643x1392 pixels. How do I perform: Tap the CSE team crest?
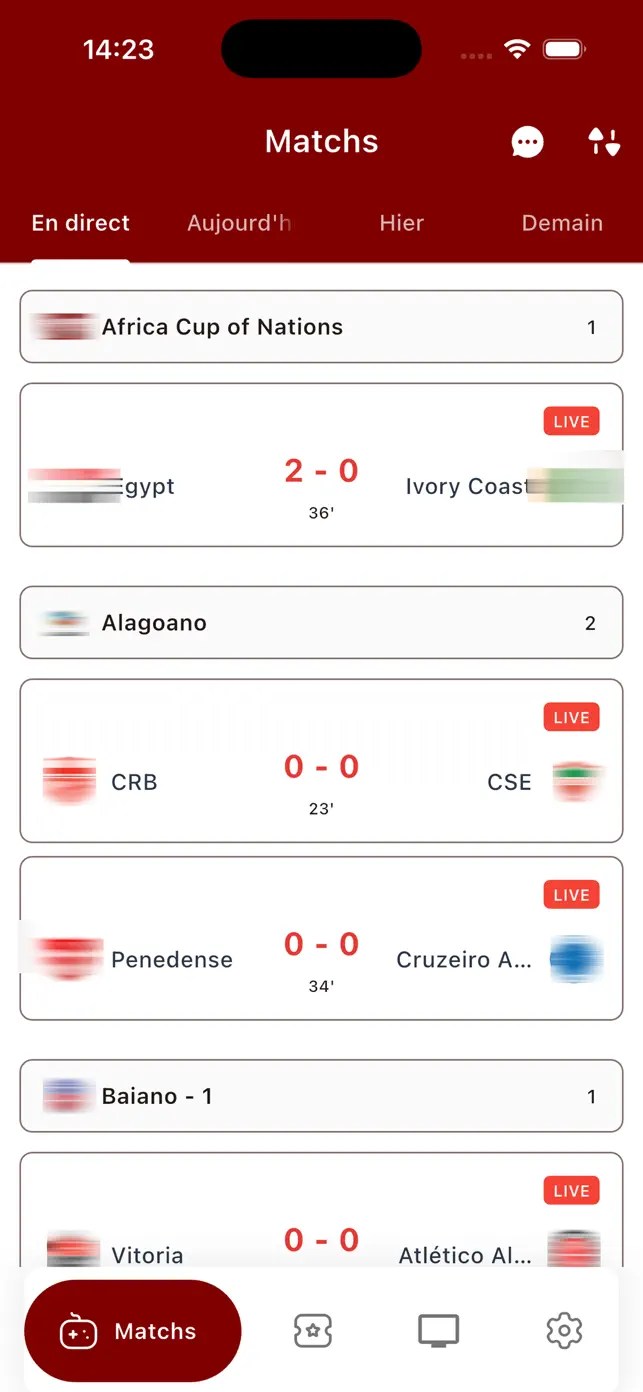(576, 781)
